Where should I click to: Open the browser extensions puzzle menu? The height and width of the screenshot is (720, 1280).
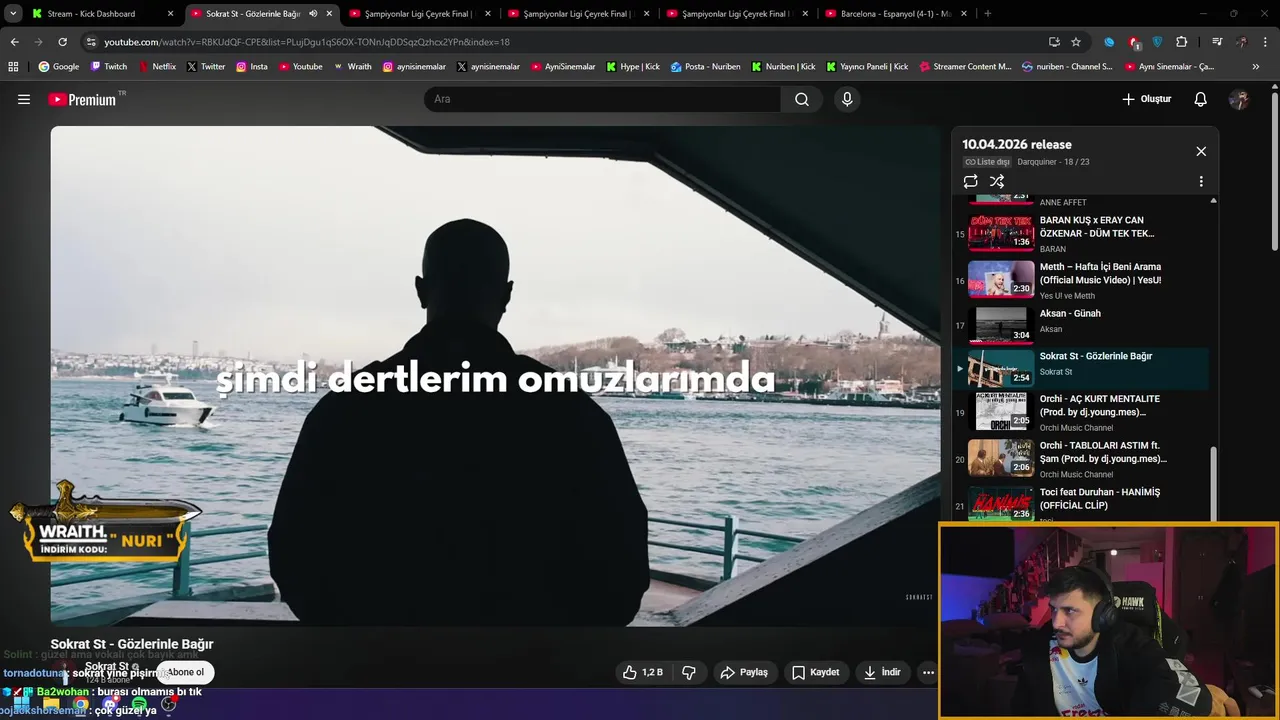point(1182,42)
